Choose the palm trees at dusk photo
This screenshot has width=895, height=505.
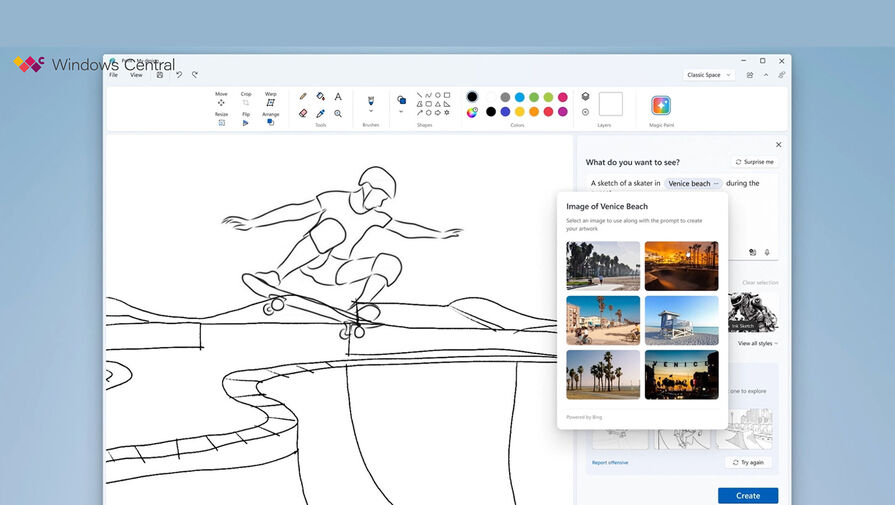coord(603,374)
